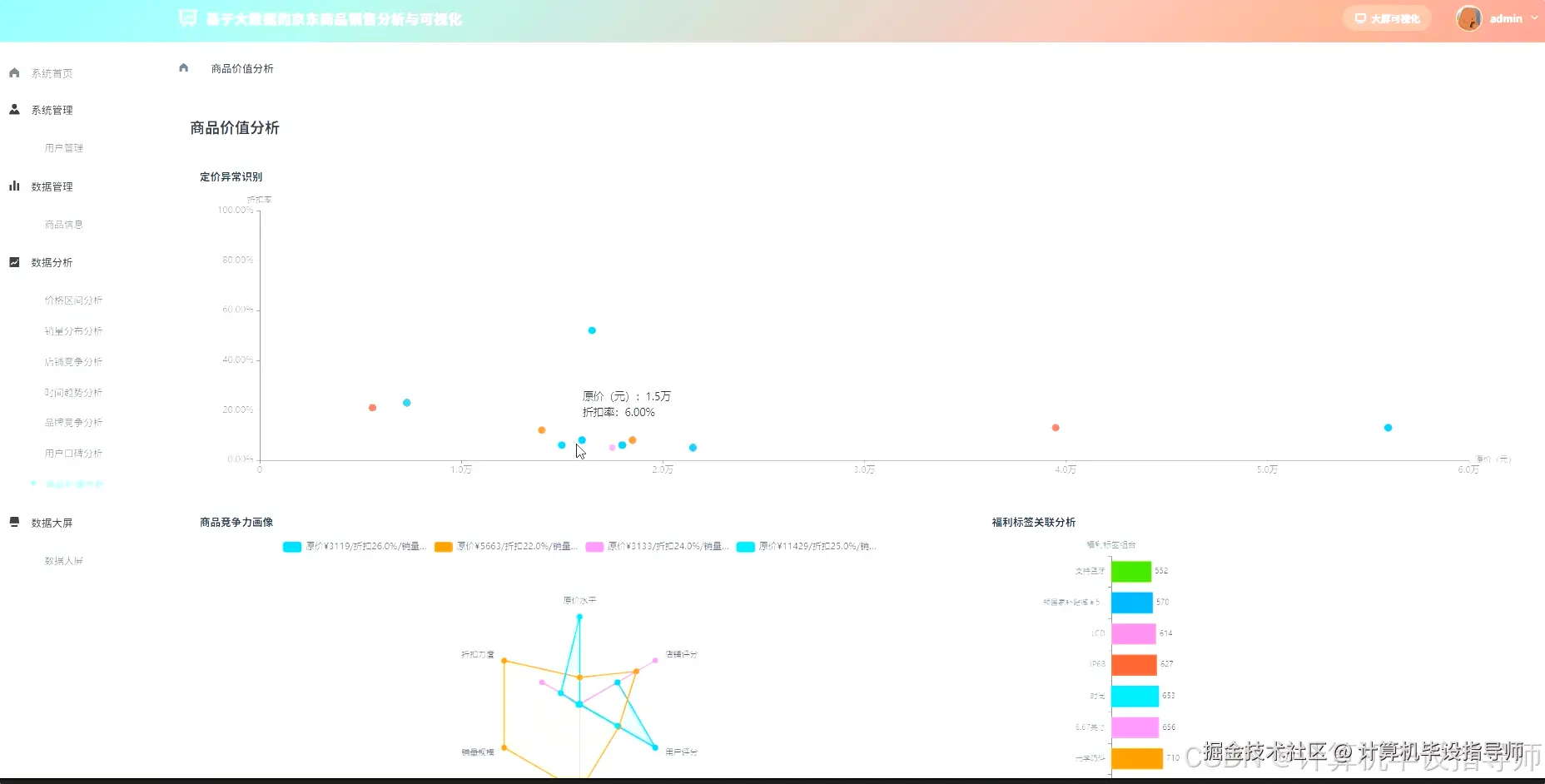1545x784 pixels.
Task: Click the breadcrumb home icon
Action: pos(184,67)
